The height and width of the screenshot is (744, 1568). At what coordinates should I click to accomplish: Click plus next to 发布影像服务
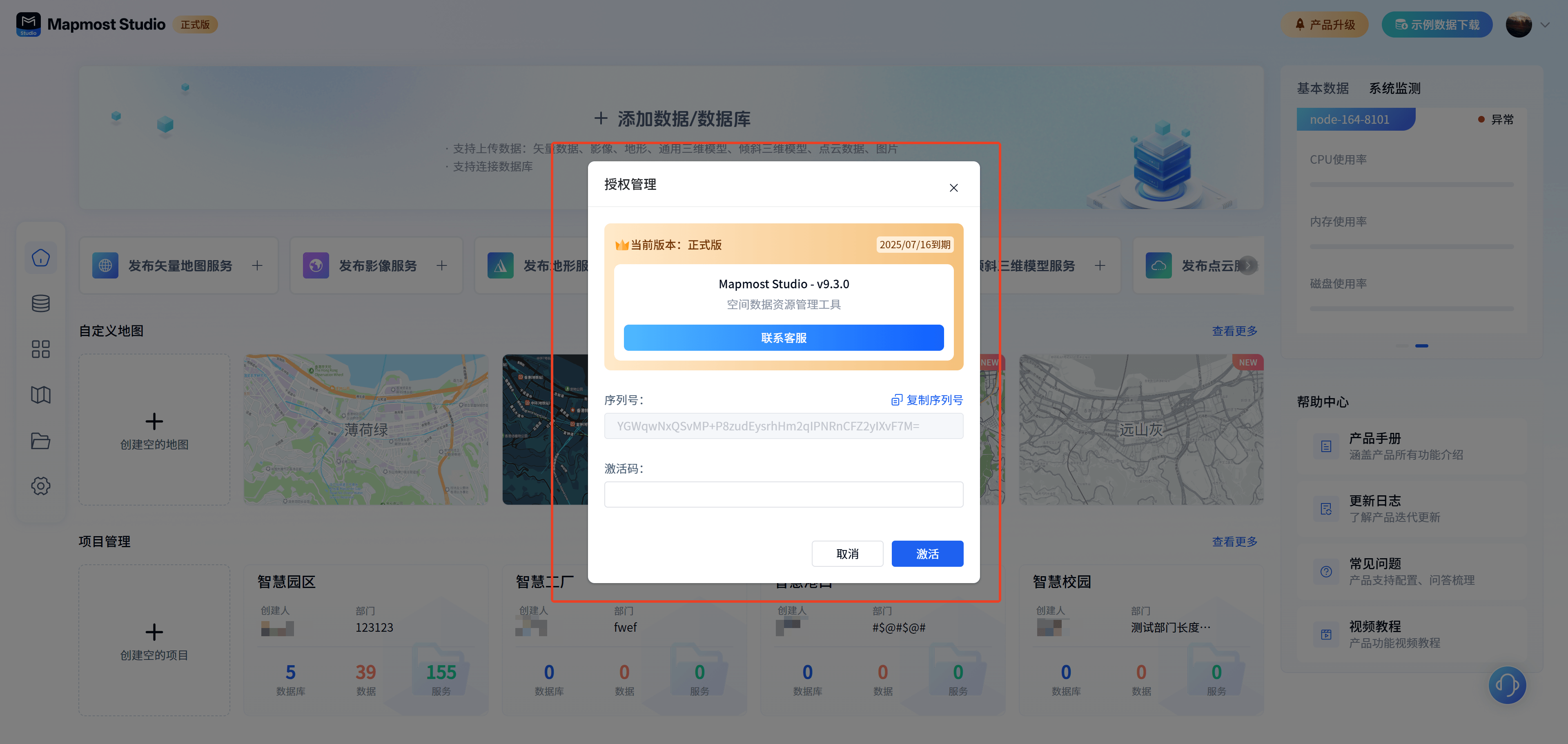(442, 265)
